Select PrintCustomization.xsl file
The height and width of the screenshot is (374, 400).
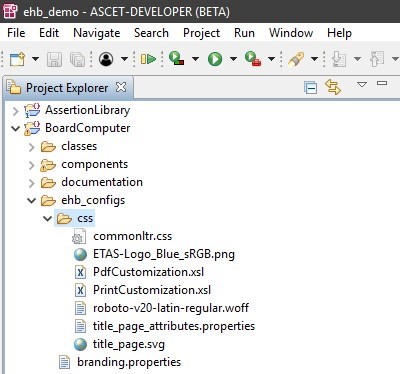point(152,290)
